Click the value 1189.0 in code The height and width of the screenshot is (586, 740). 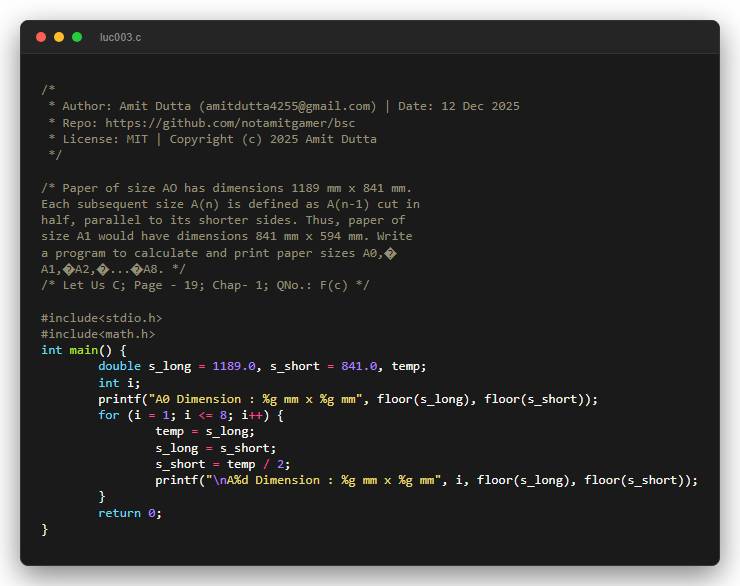coord(234,366)
